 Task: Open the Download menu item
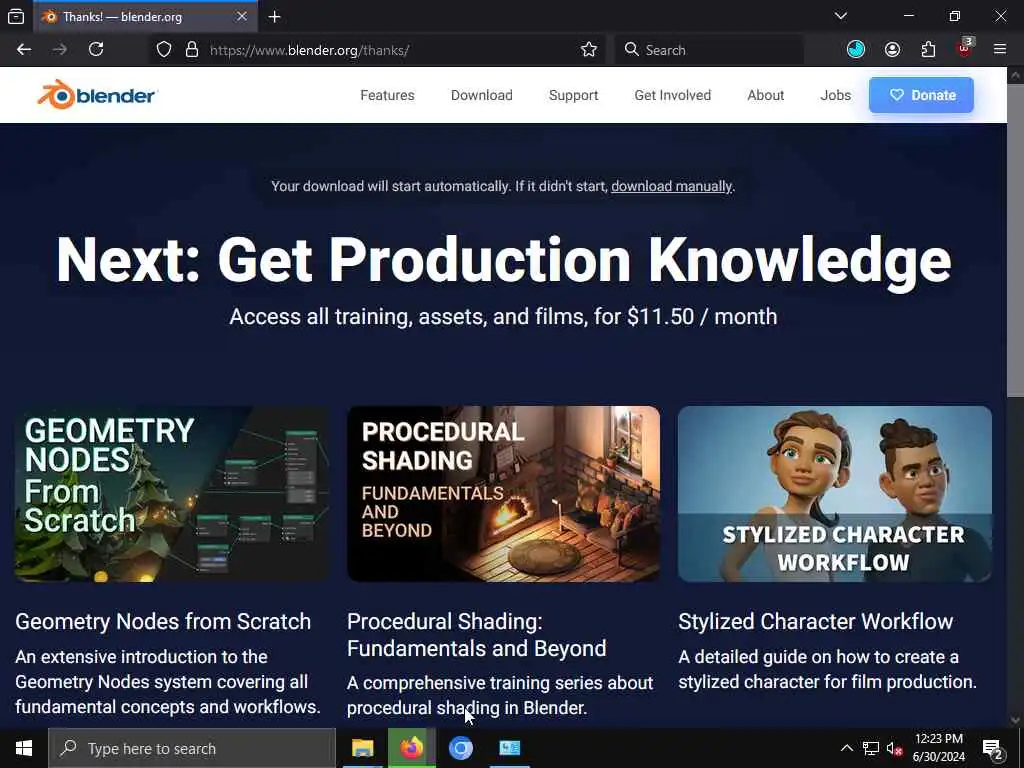481,95
